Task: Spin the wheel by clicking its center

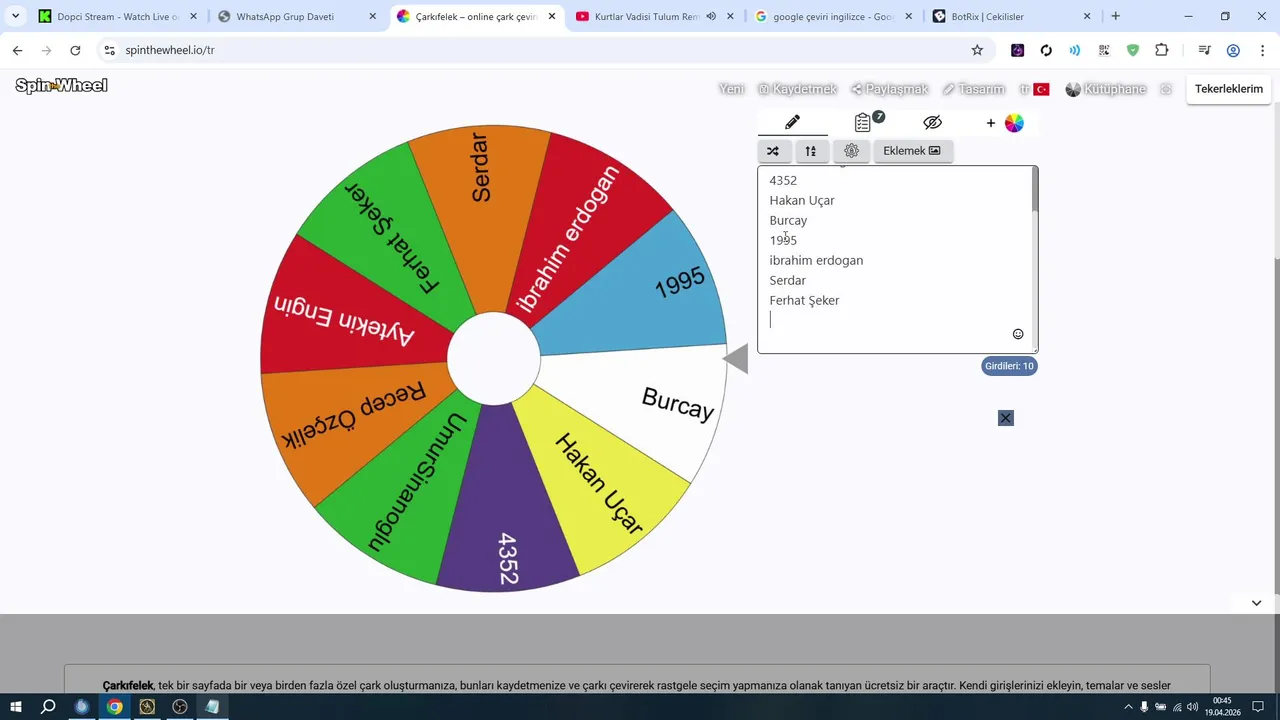Action: tap(493, 358)
